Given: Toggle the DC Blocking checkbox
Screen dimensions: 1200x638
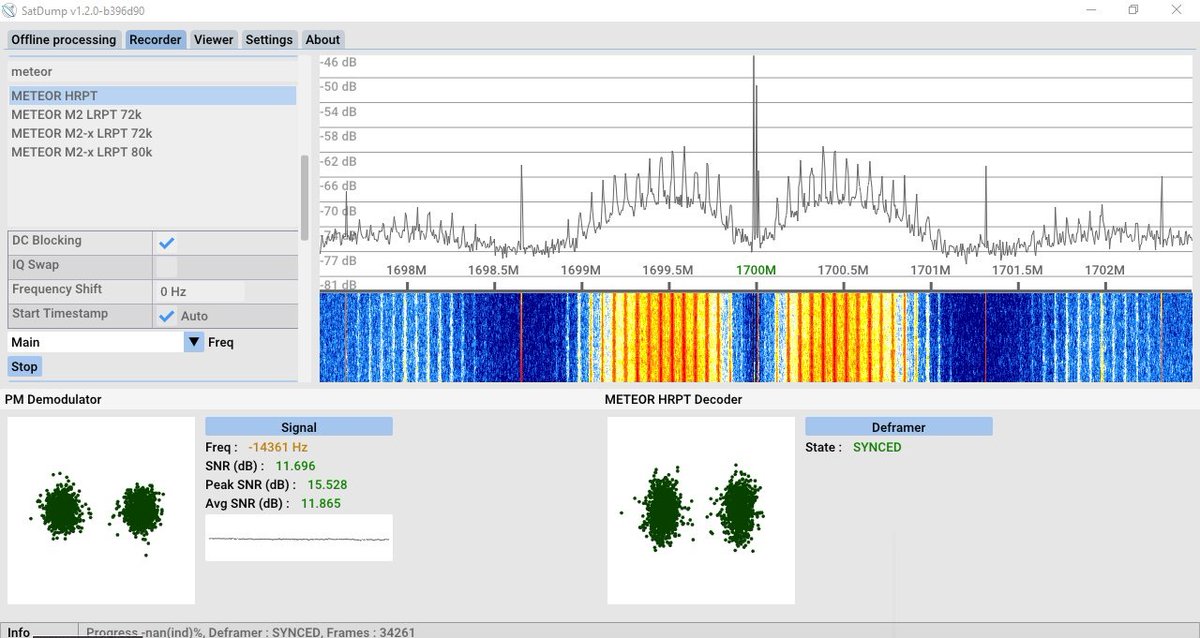Looking at the screenshot, I should click(167, 243).
